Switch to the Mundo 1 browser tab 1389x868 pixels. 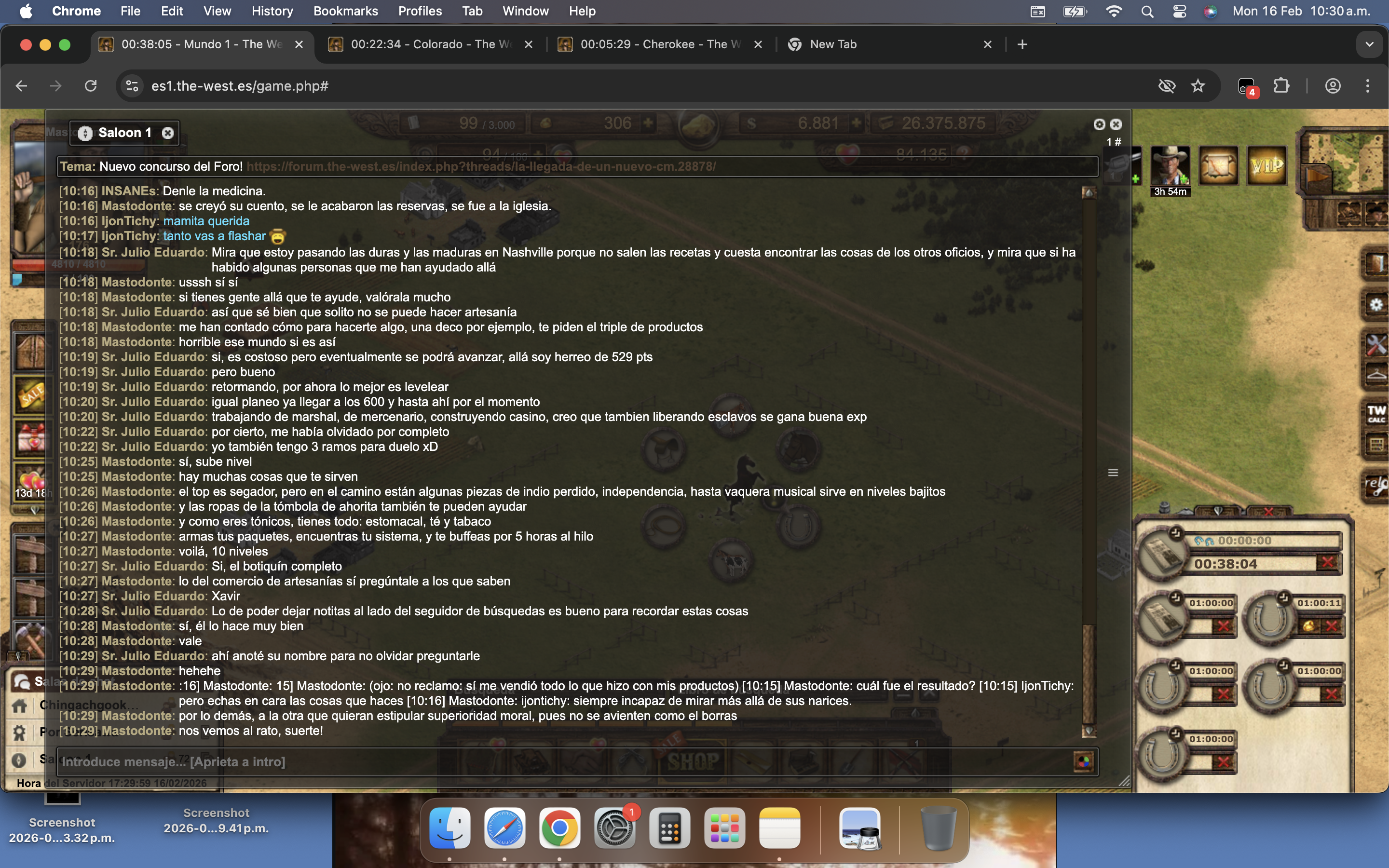pyautogui.click(x=202, y=44)
